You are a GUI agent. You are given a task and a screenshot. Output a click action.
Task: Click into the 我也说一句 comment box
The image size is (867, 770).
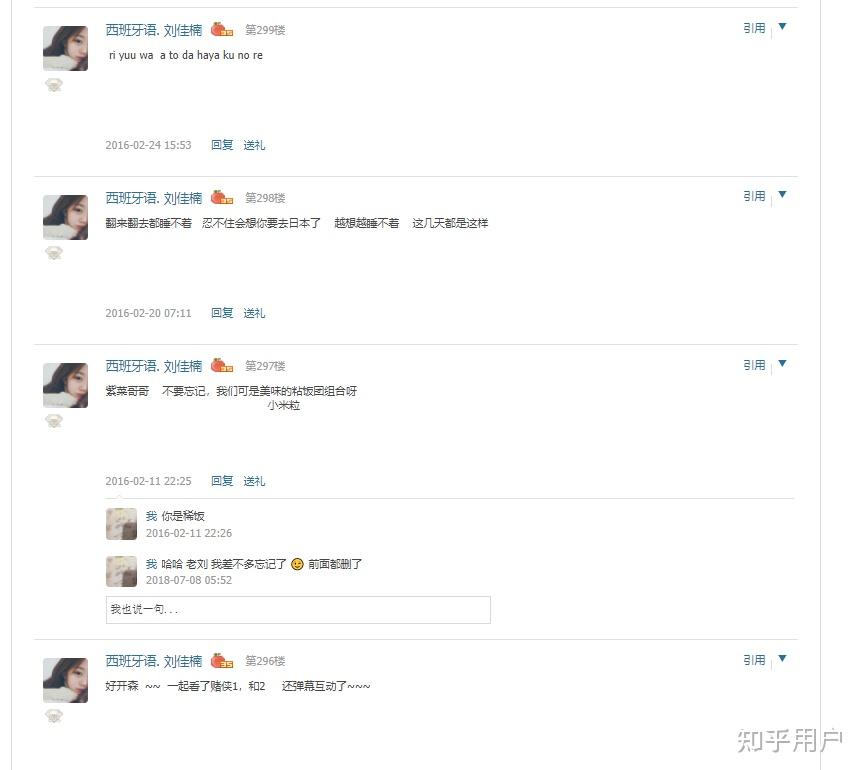tap(298, 610)
